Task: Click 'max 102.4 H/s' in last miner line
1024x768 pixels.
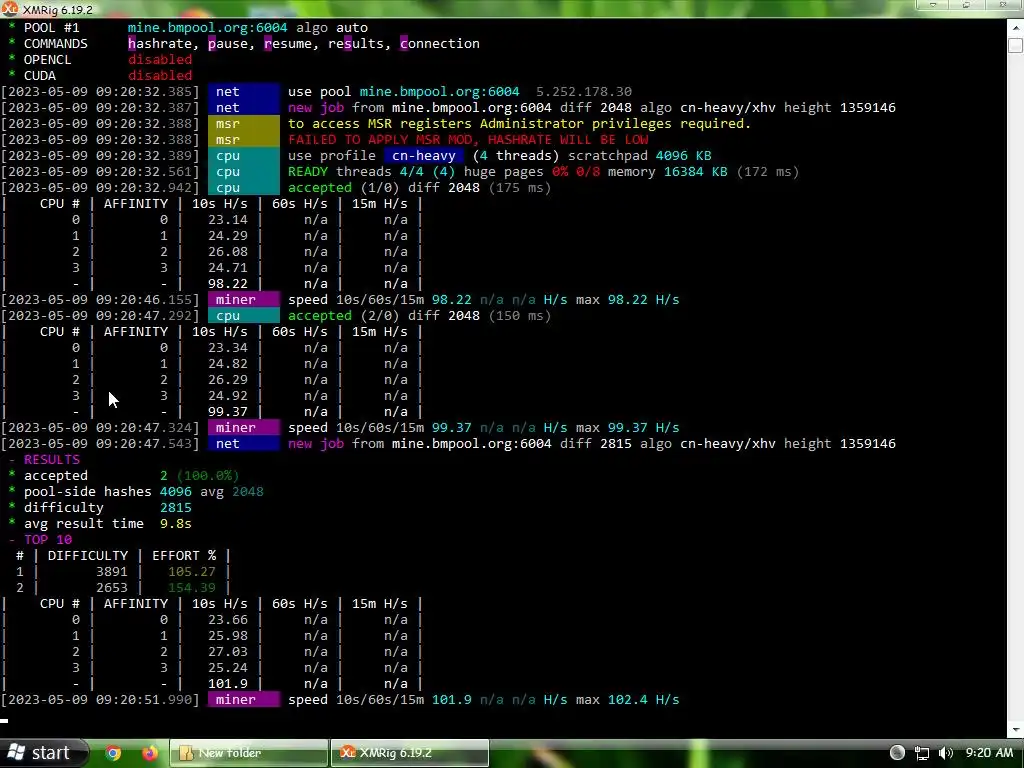Action: click(628, 699)
